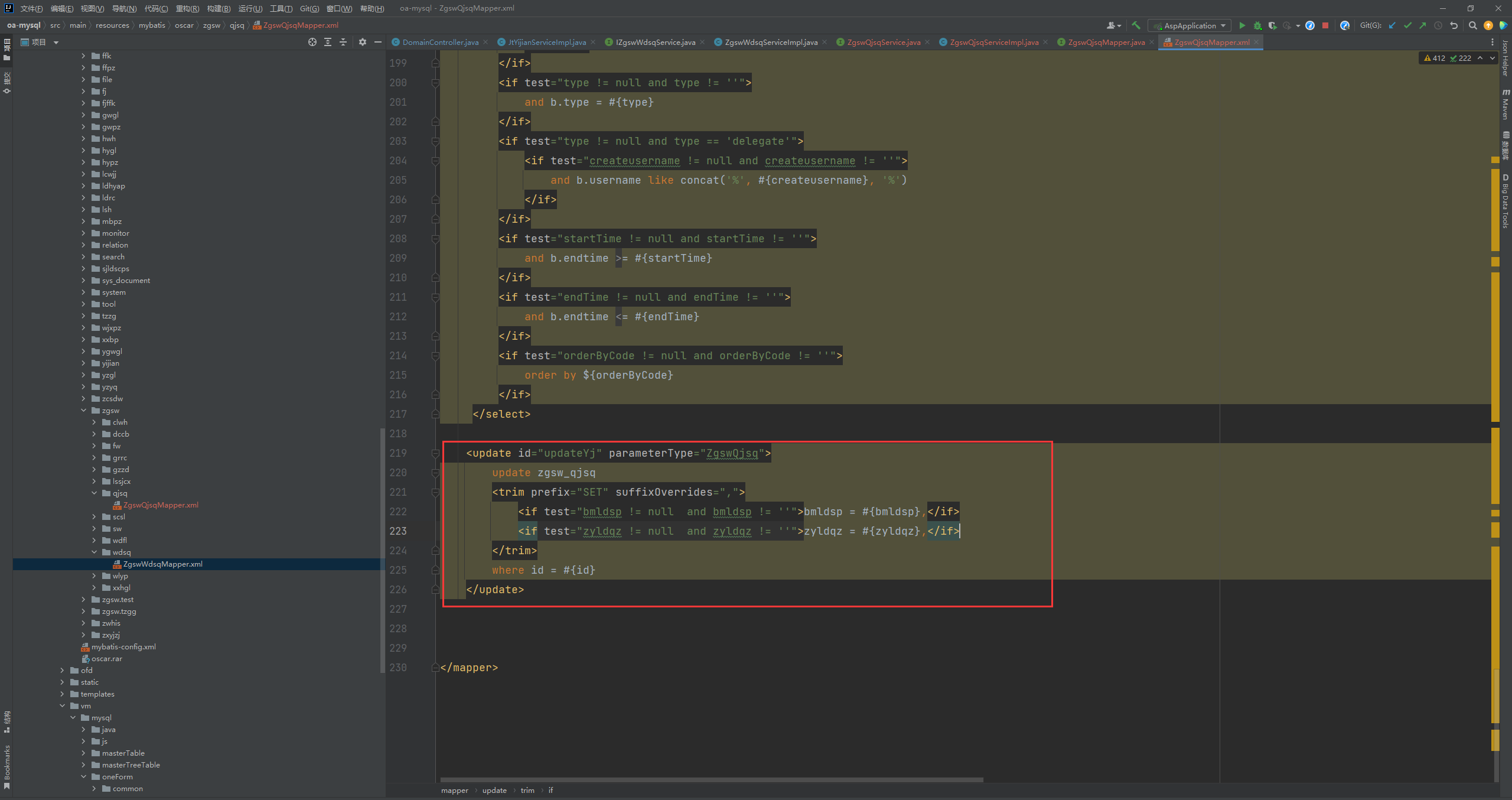This screenshot has width=1512, height=800.
Task: Click Git push arrow icon
Action: (x=1422, y=25)
